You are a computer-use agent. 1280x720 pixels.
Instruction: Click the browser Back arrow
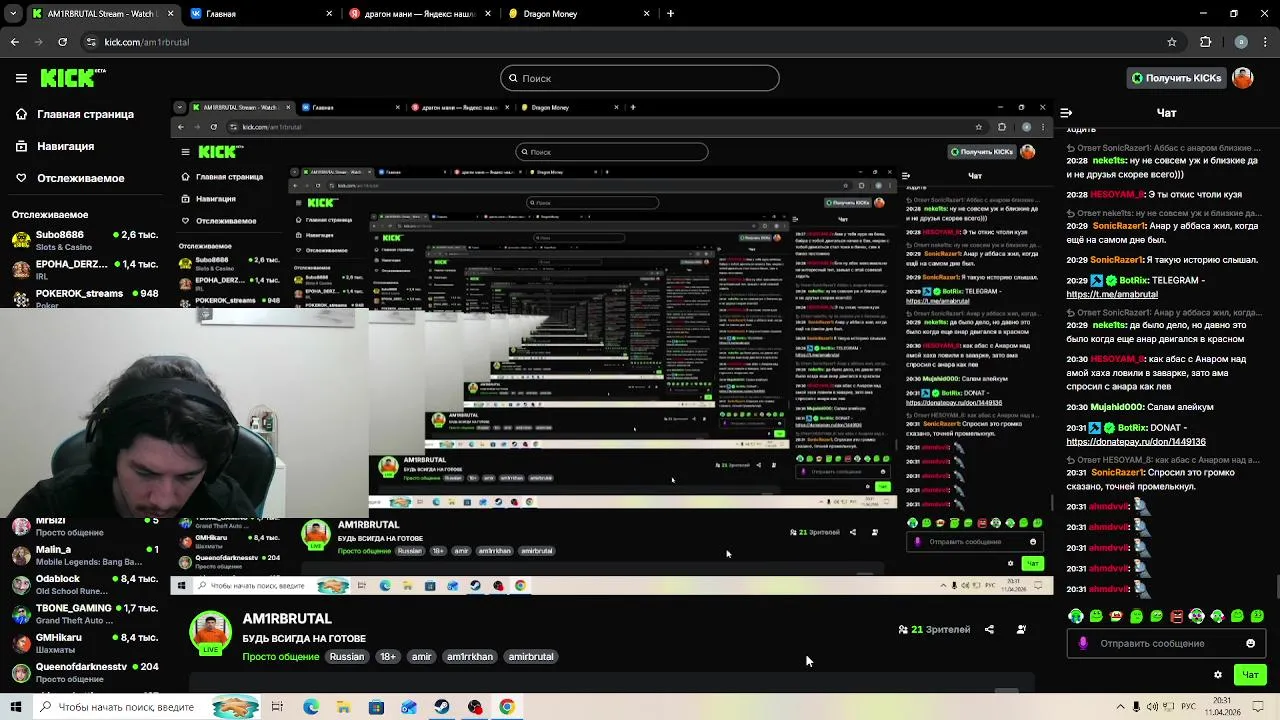[x=14, y=42]
